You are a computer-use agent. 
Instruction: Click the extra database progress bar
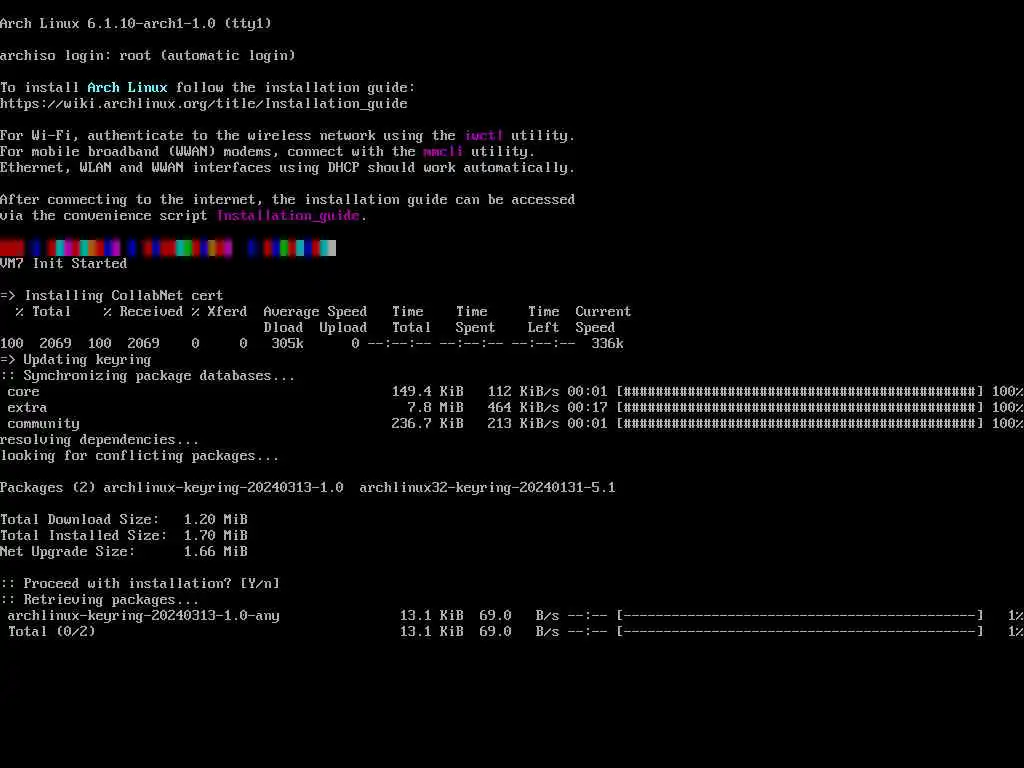pos(800,408)
